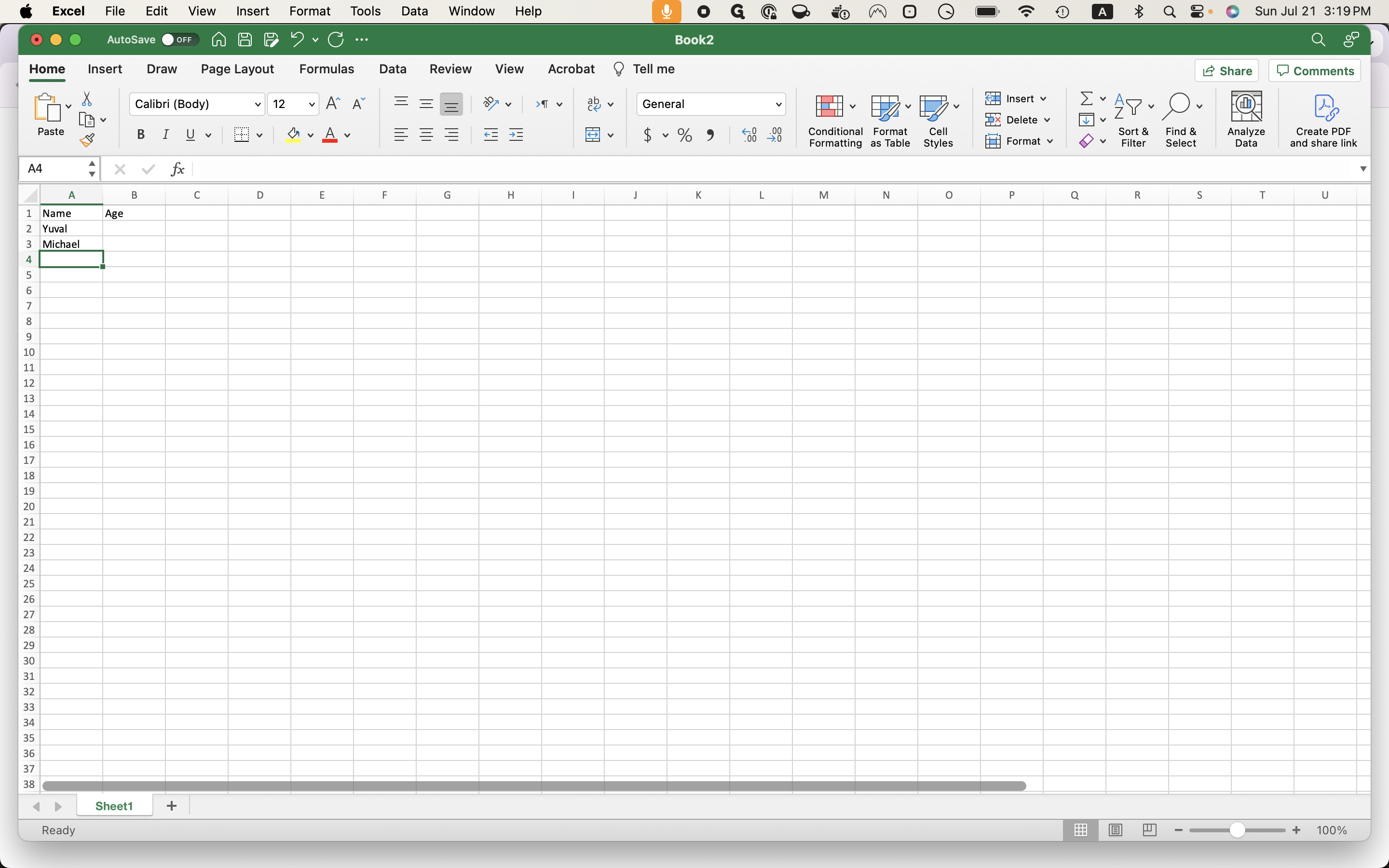1389x868 pixels.
Task: Click the Percent Style icon
Action: pyautogui.click(x=684, y=136)
